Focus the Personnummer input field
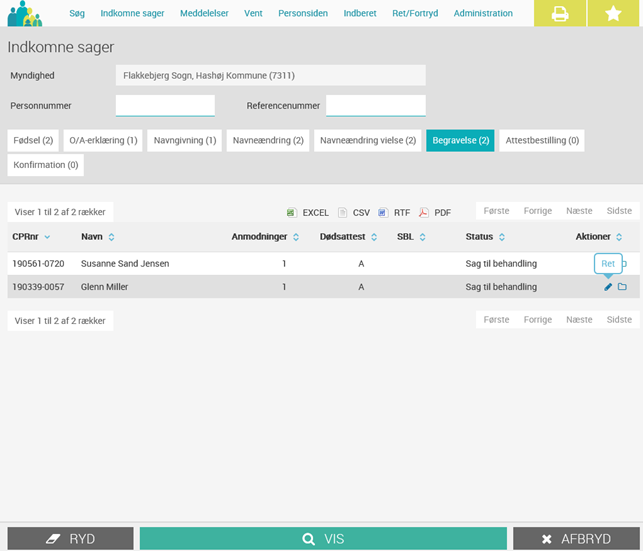 pyautogui.click(x=165, y=106)
